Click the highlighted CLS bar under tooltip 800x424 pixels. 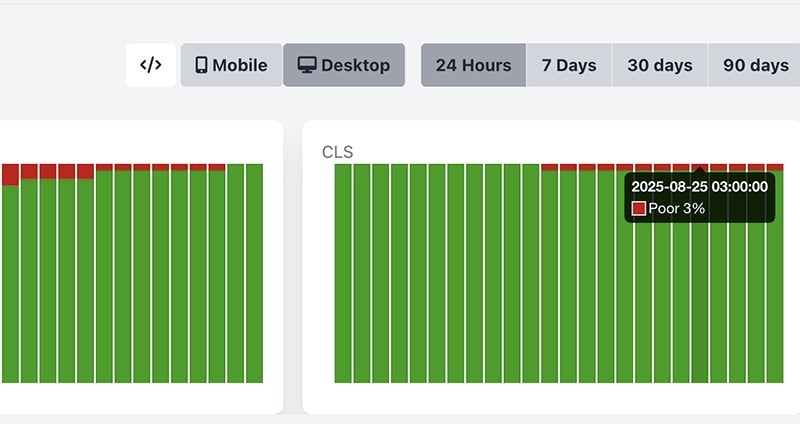point(699,273)
